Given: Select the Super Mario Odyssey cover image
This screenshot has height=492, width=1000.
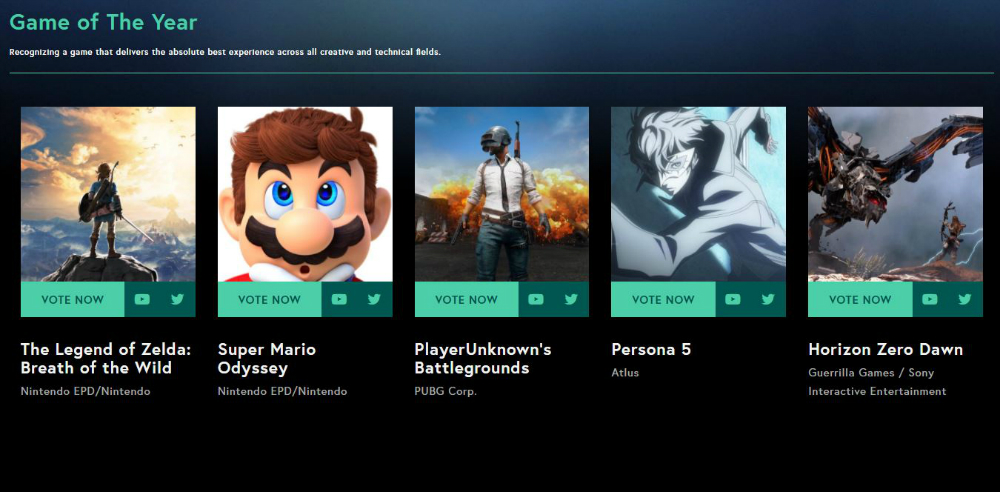Looking at the screenshot, I should click(x=305, y=194).
